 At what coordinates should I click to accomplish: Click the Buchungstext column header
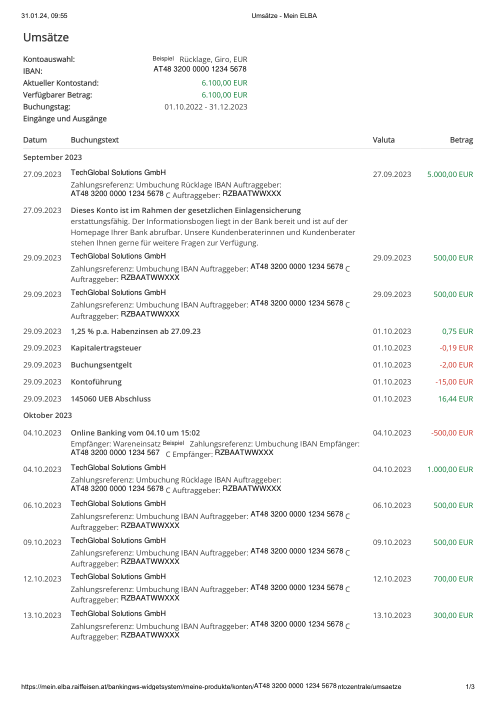(94, 140)
